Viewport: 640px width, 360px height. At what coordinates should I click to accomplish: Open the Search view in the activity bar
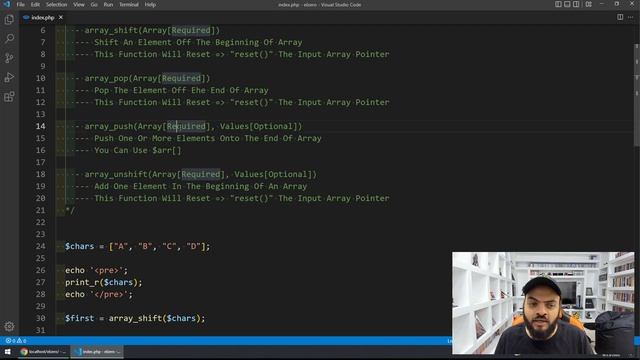pos(9,38)
